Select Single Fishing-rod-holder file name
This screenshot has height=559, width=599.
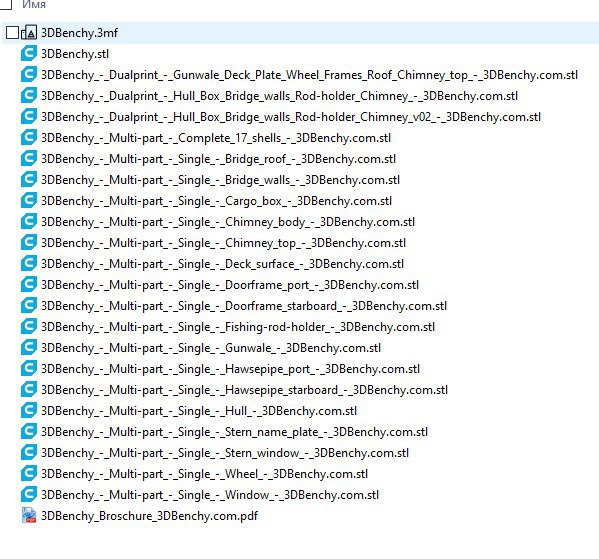pos(238,327)
